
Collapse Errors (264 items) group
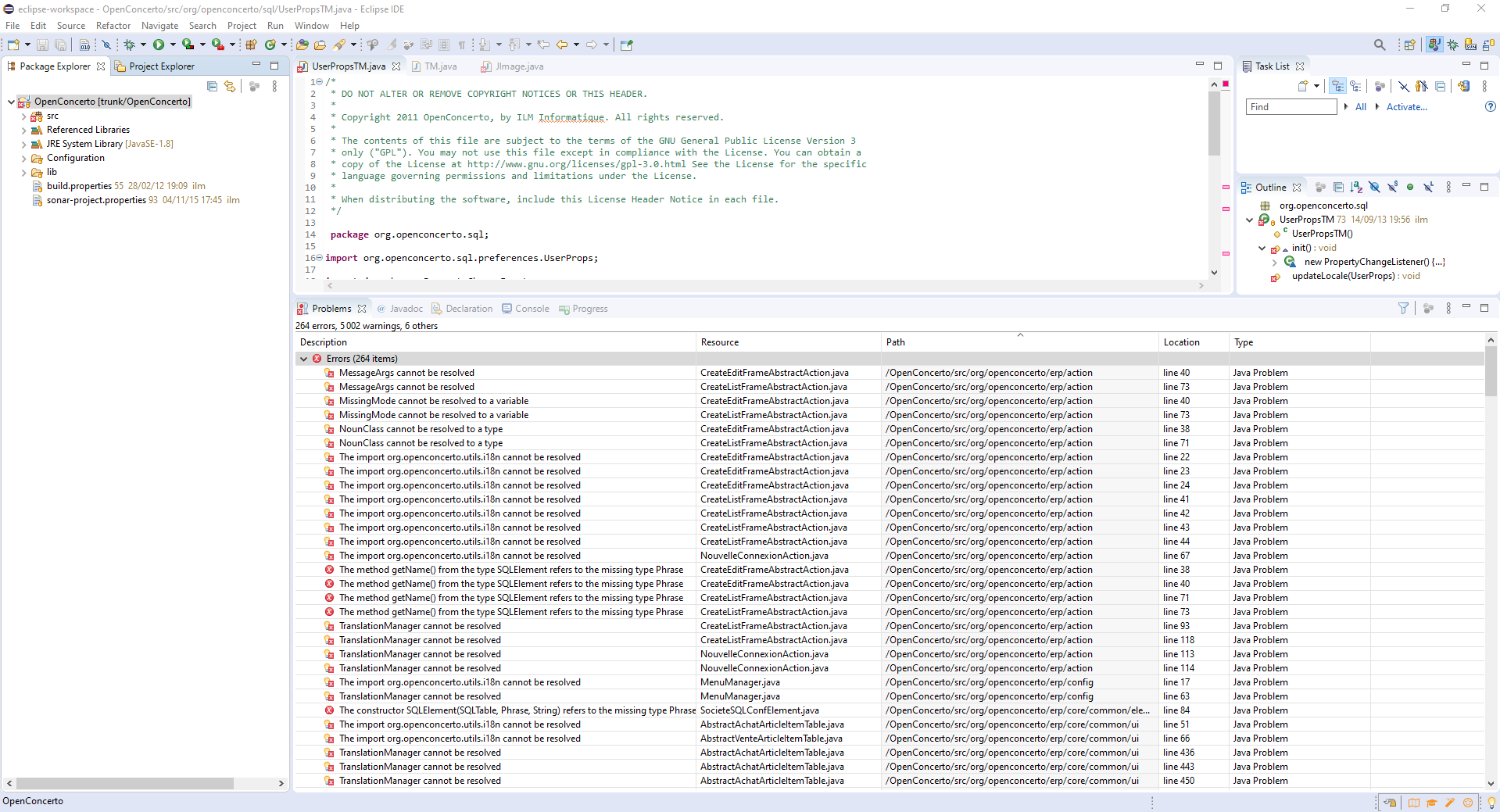tap(303, 359)
